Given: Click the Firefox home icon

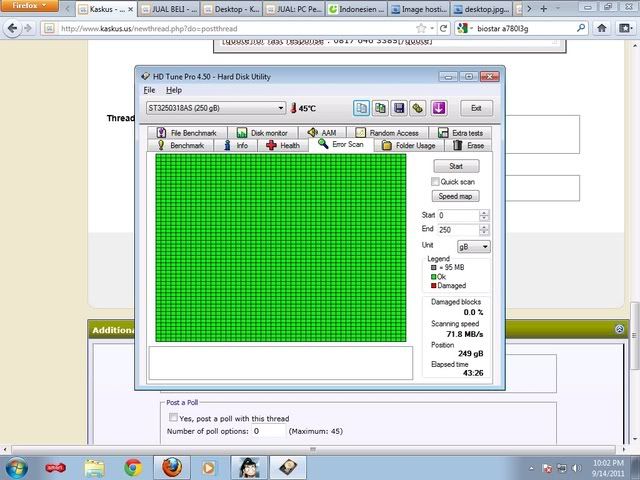Looking at the screenshot, I should 602,28.
